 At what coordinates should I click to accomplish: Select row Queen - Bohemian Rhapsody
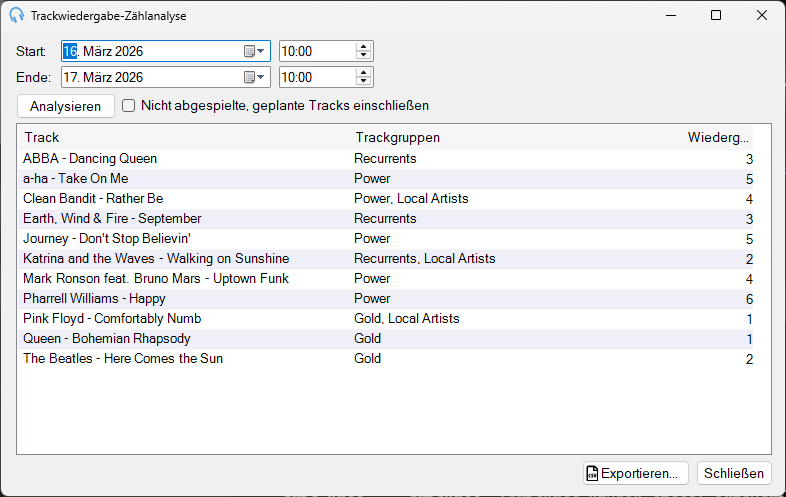tap(385, 340)
